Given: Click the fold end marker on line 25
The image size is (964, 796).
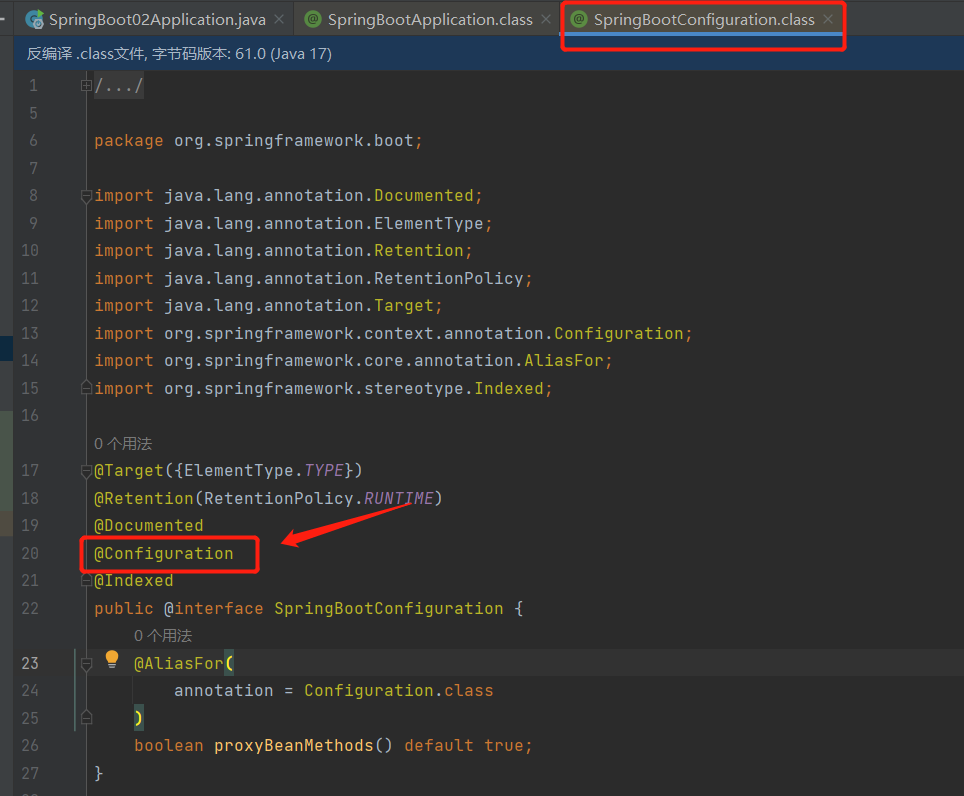Looking at the screenshot, I should tap(87, 718).
